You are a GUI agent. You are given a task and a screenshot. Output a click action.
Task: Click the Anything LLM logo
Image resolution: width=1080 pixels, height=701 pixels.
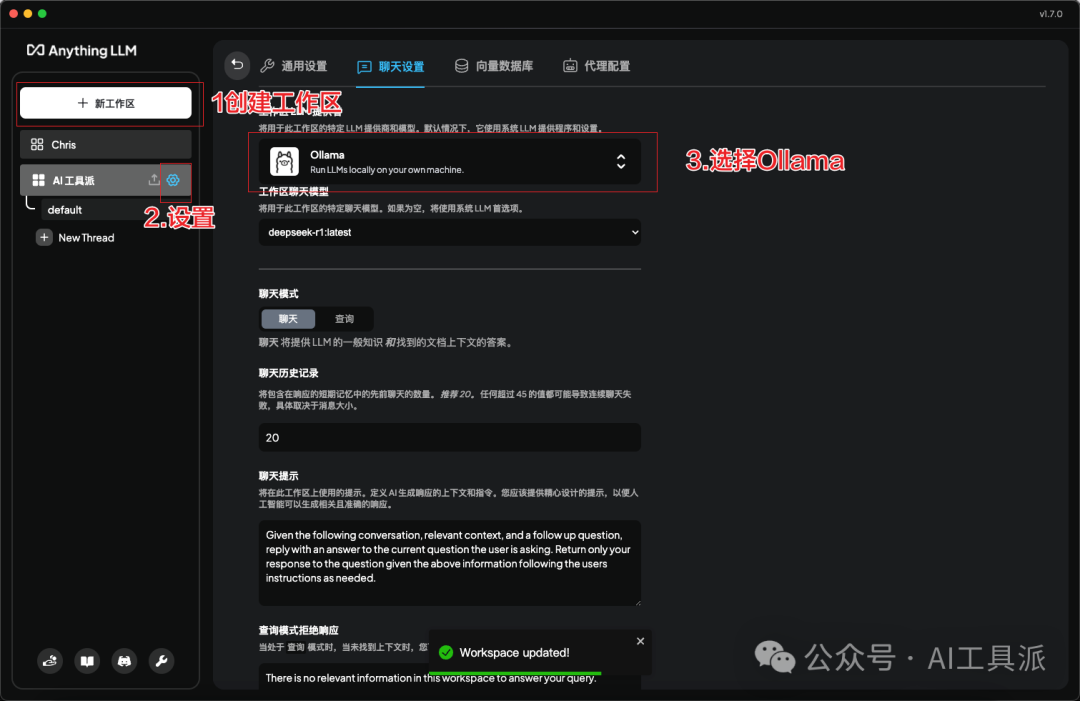pos(81,50)
